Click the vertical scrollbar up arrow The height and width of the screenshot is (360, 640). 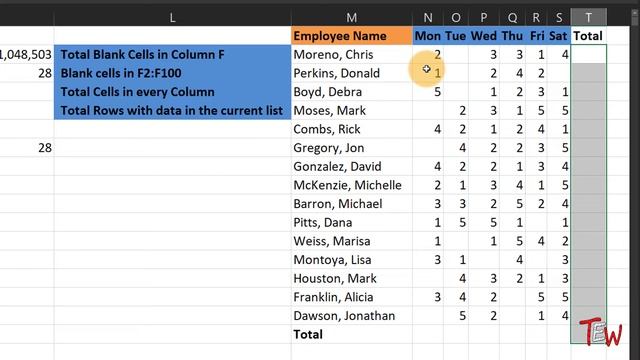(x=635, y=13)
